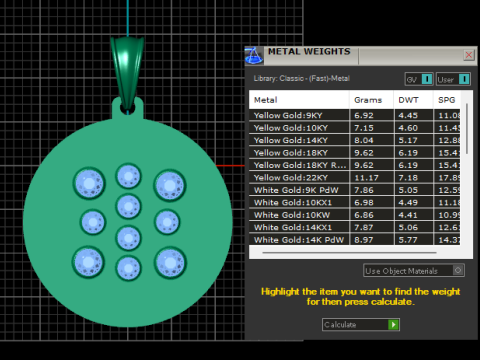The width and height of the screenshot is (480, 360).
Task: Select the Yellow Gold:22KY row
Action: pyautogui.click(x=355, y=178)
